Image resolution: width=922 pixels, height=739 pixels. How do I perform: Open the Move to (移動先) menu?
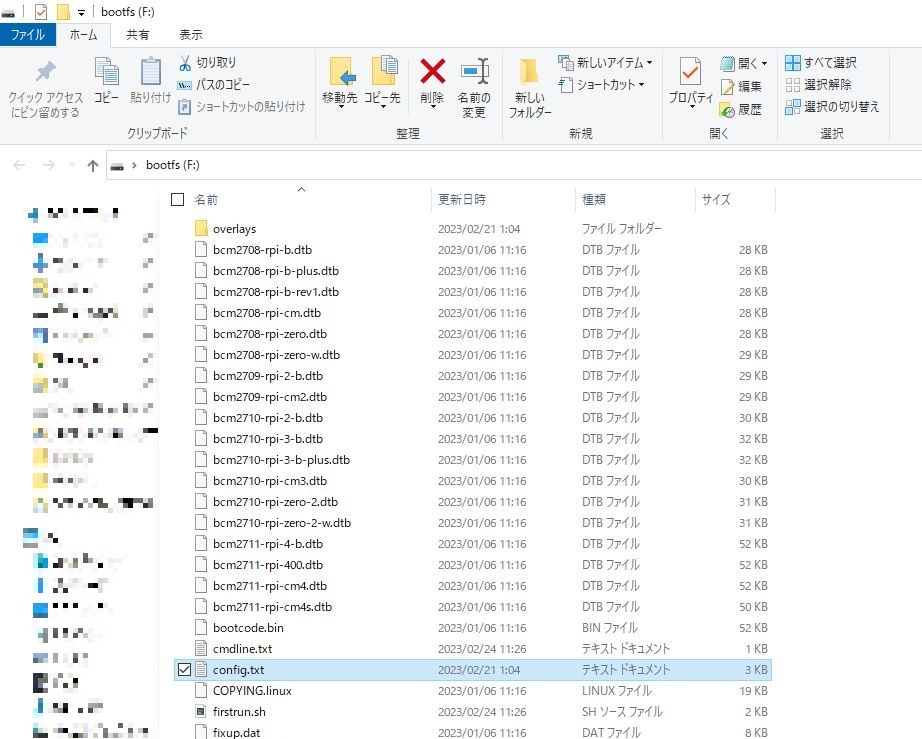(340, 82)
